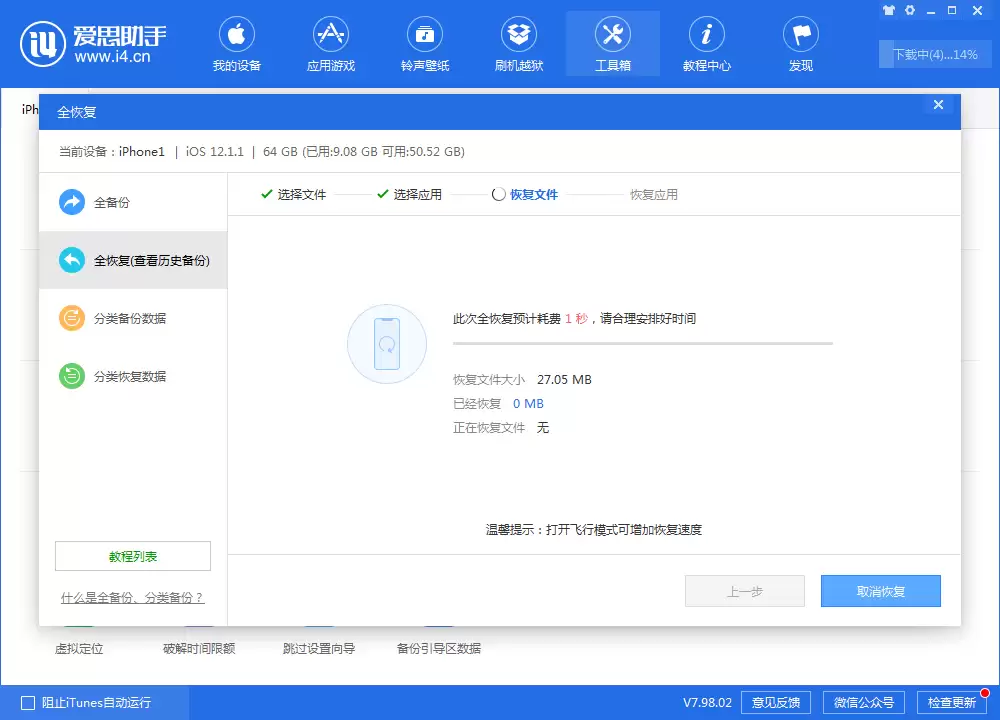This screenshot has width=1000, height=720.
Task: Click phone restore illustration icon
Action: [x=386, y=344]
